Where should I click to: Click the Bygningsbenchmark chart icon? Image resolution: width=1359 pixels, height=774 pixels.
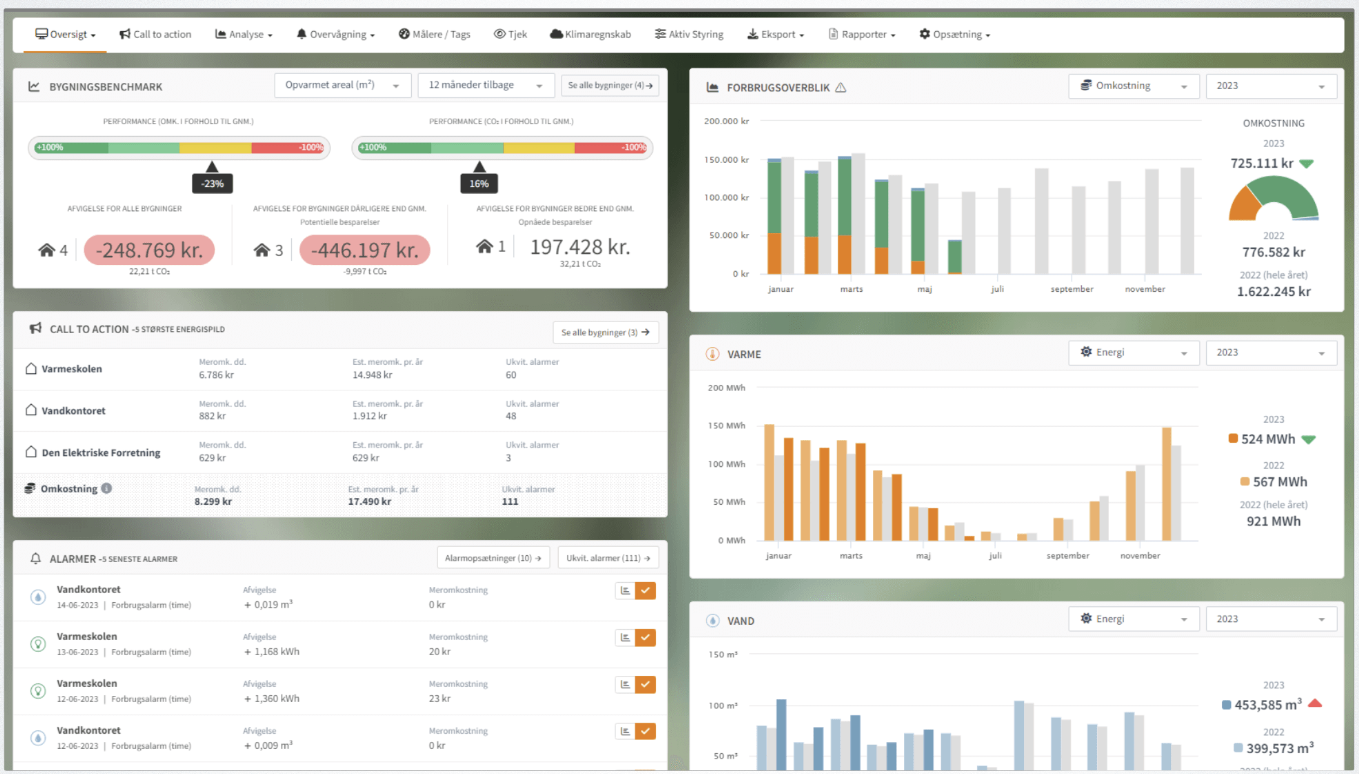pos(33,87)
